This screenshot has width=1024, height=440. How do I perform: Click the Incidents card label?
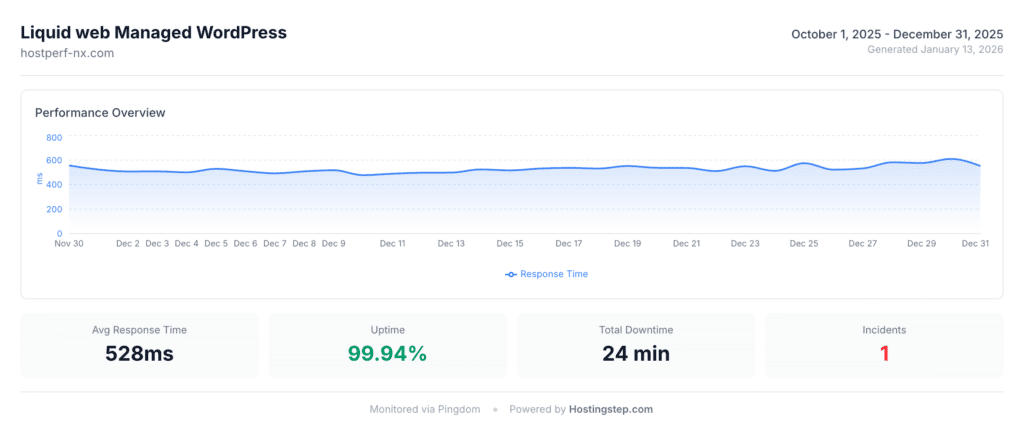tap(884, 330)
